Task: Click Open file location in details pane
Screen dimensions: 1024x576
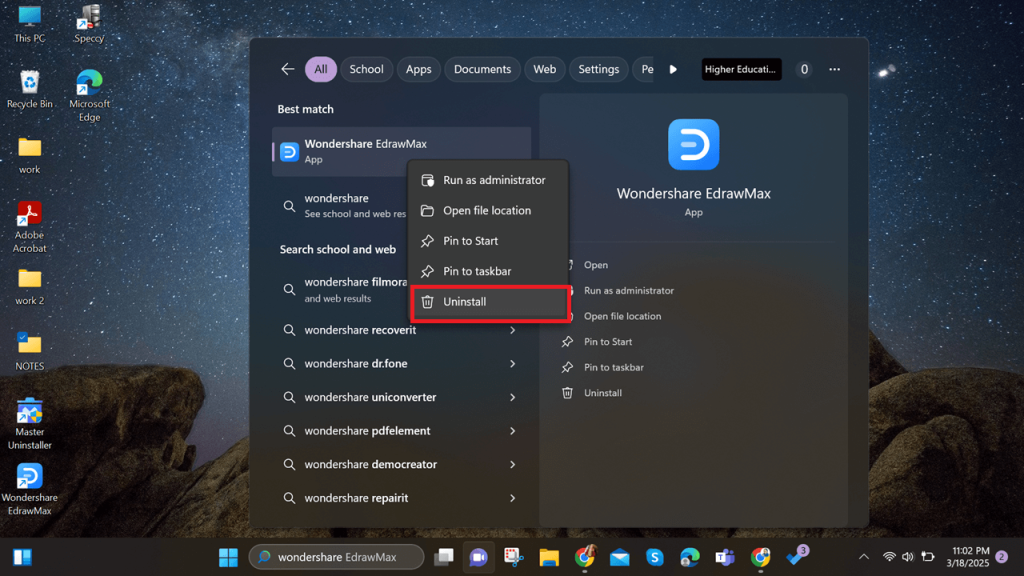Action: pos(622,316)
